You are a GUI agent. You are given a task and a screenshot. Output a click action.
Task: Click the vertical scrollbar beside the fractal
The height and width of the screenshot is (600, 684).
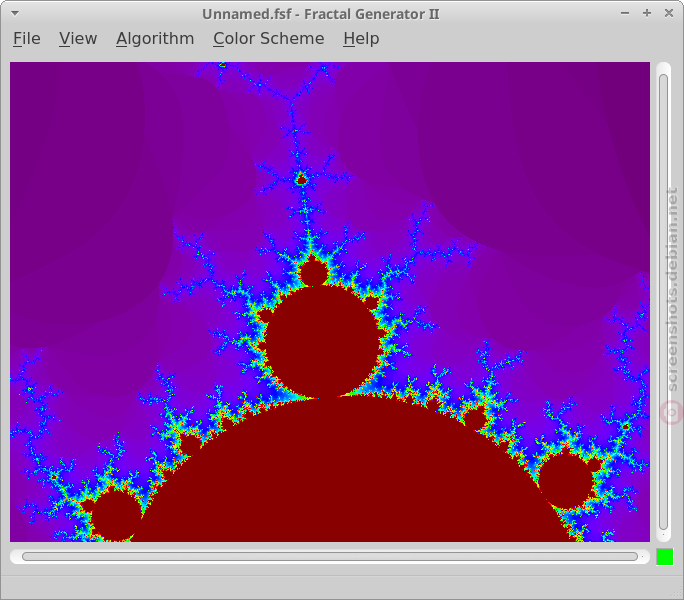tap(663, 302)
